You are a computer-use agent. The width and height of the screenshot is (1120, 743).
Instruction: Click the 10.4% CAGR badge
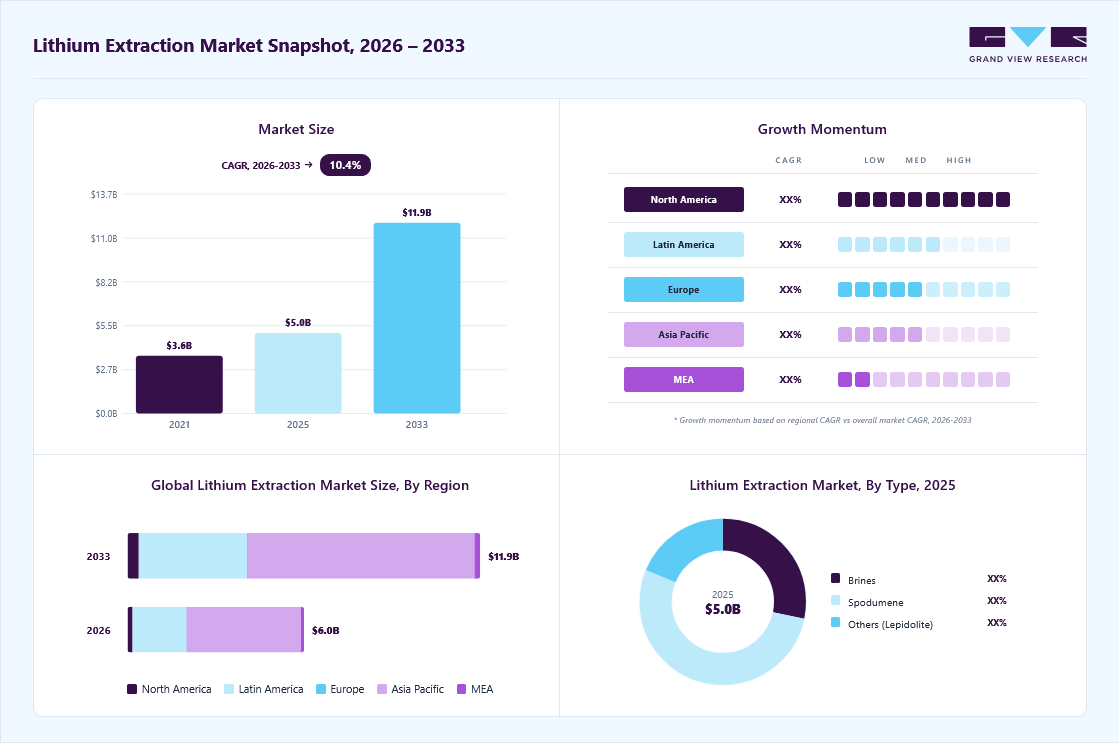pos(345,165)
